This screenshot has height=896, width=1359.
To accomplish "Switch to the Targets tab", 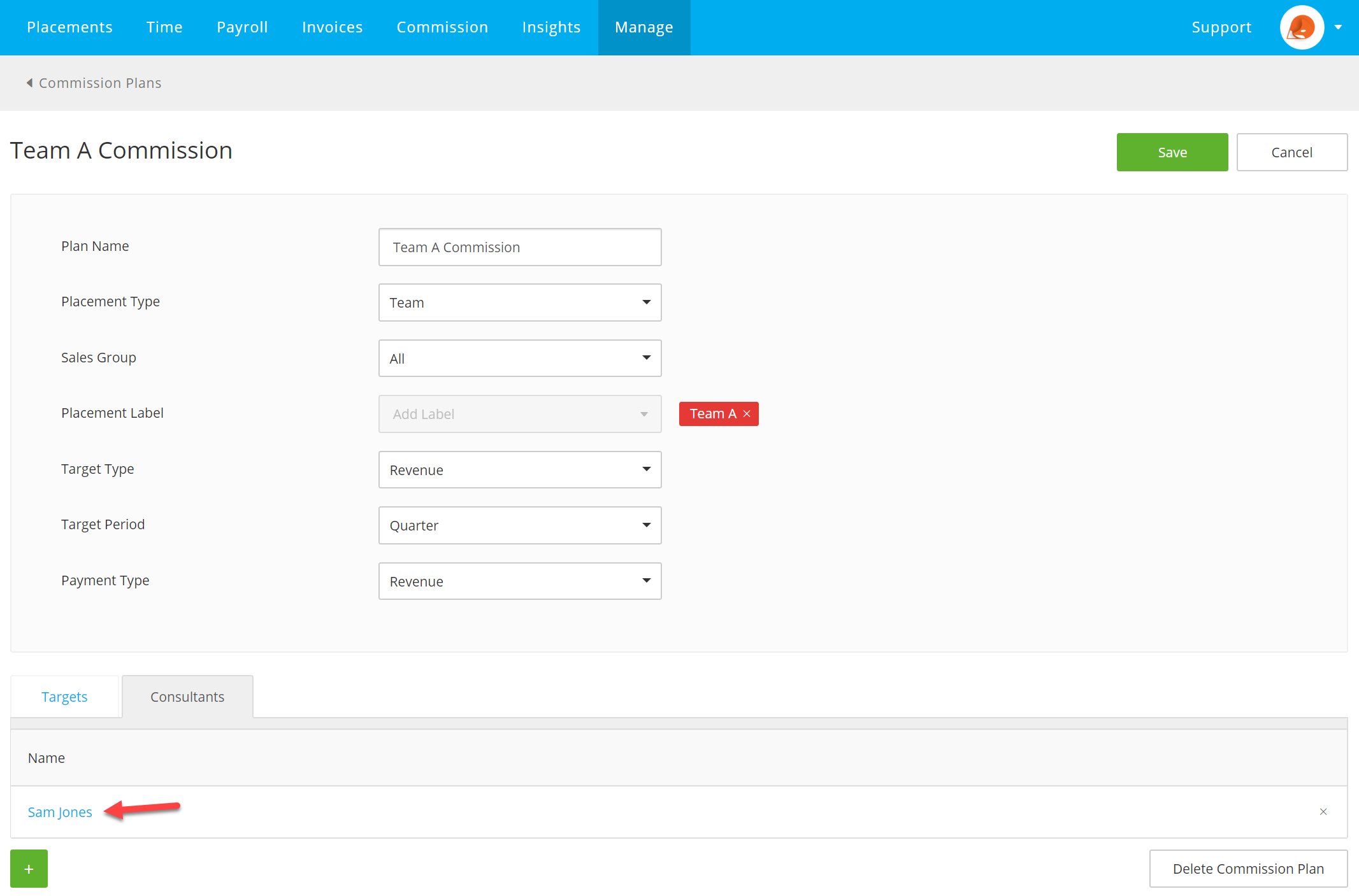I will tap(64, 697).
